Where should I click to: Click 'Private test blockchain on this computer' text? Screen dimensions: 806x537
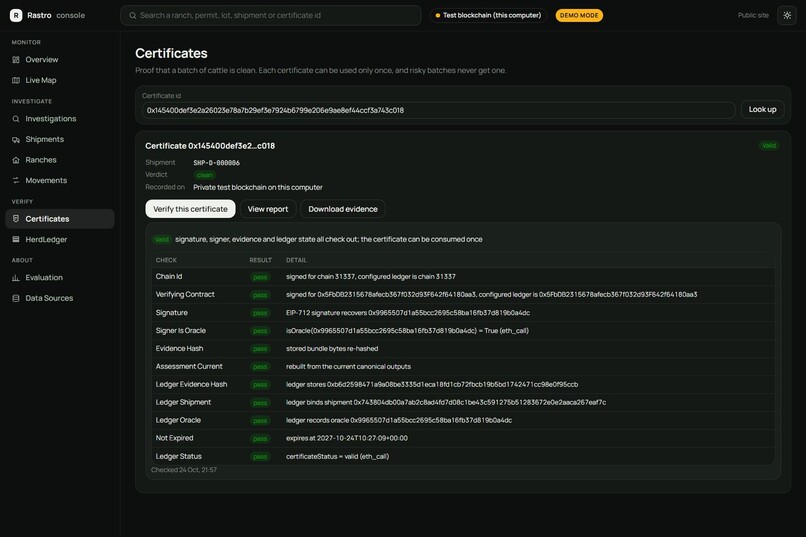point(258,188)
